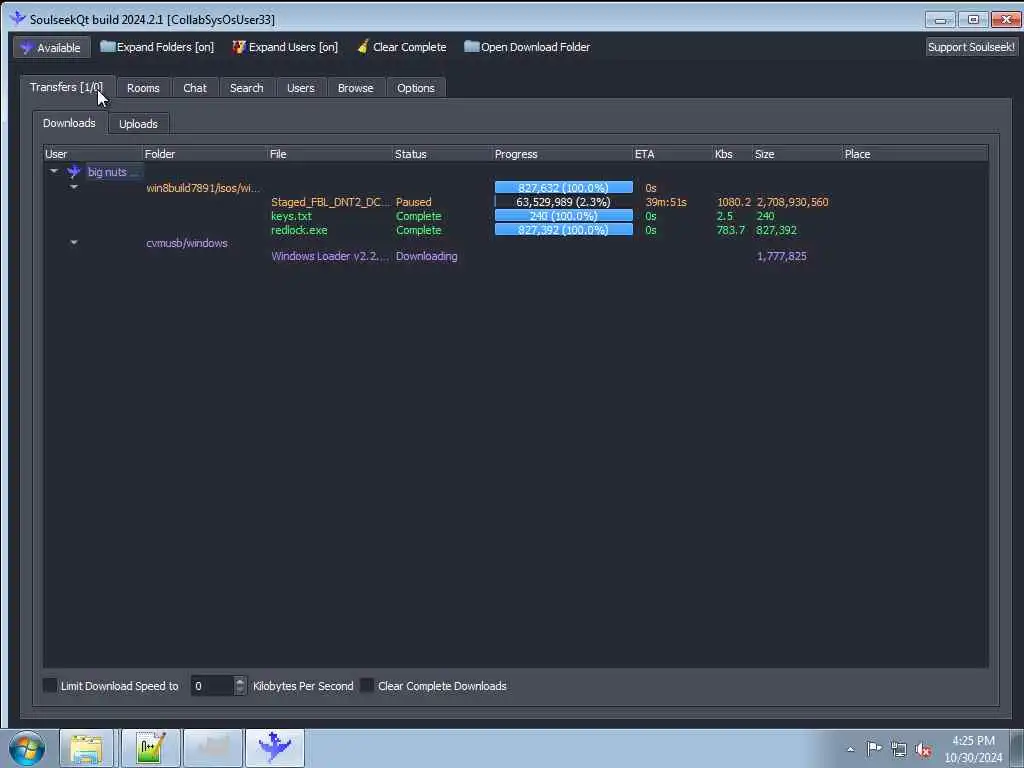The width and height of the screenshot is (1024, 768).
Task: Sort by the ETA column header
Action: (x=673, y=154)
